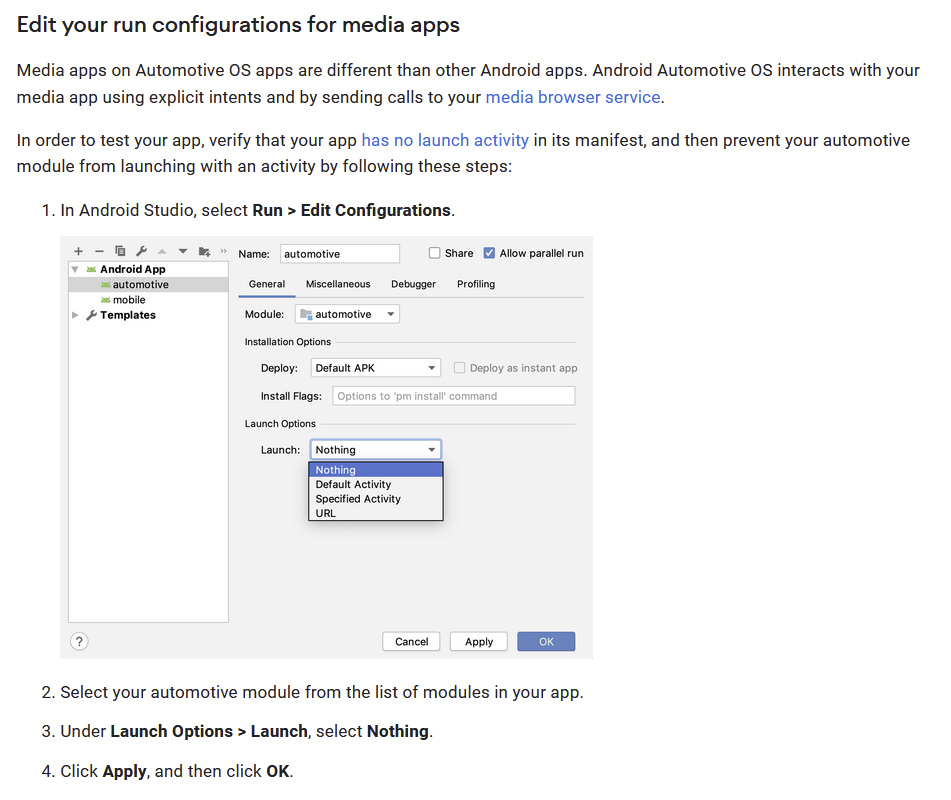951x800 pixels.
Task: Click the Remove Configuration minus icon
Action: click(x=99, y=252)
